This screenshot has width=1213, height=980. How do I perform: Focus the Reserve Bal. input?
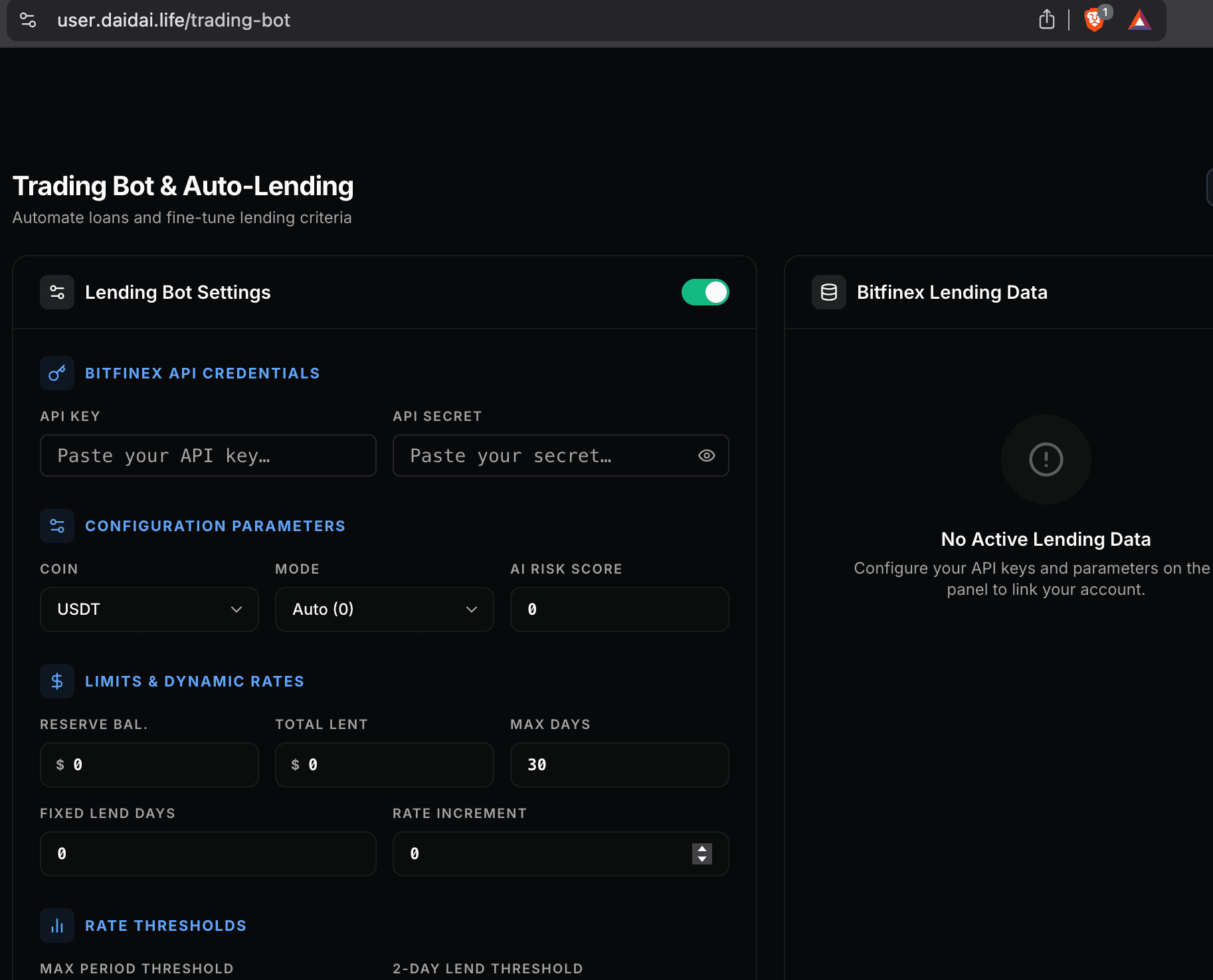(x=149, y=765)
